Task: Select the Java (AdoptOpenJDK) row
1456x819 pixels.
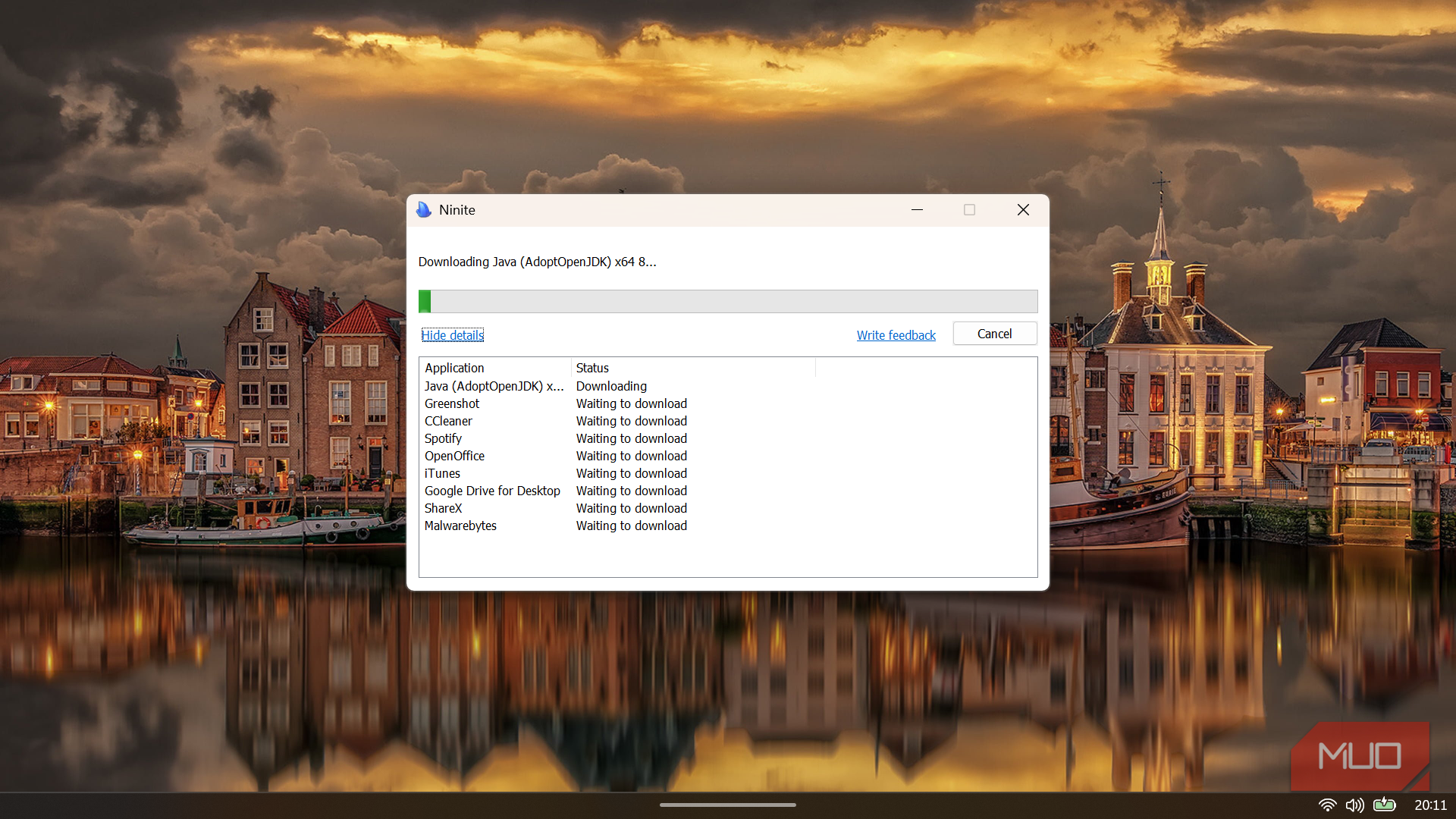Action: [618, 386]
